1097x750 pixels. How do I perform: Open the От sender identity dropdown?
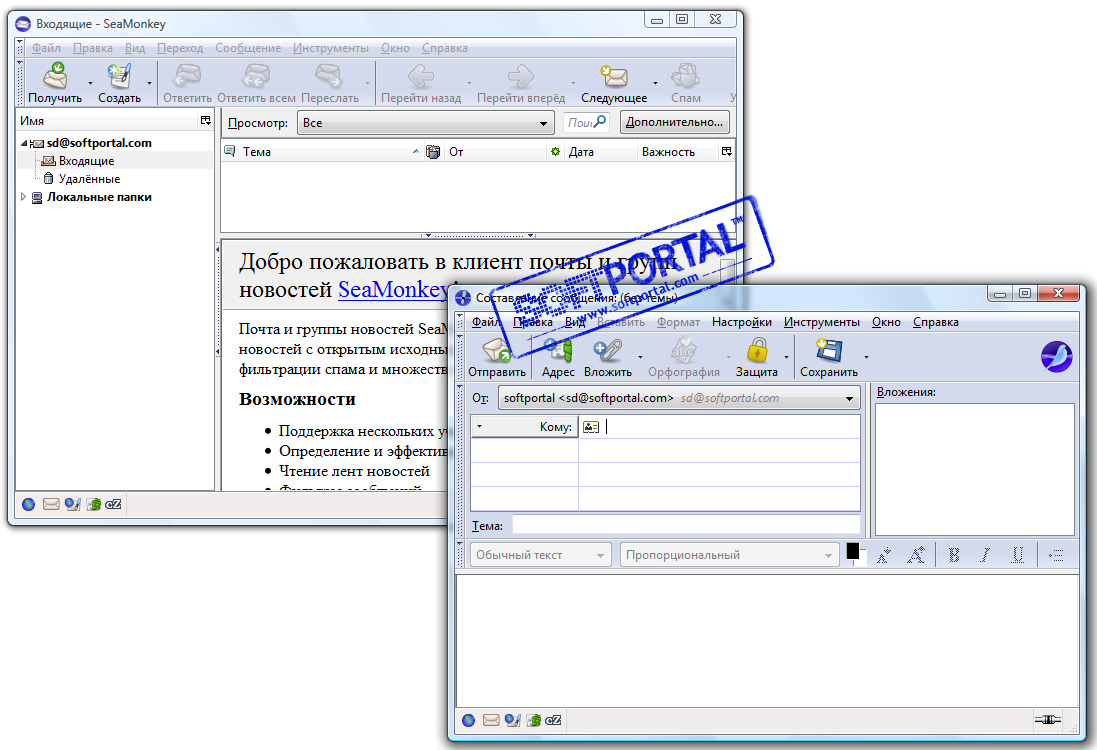point(679,398)
